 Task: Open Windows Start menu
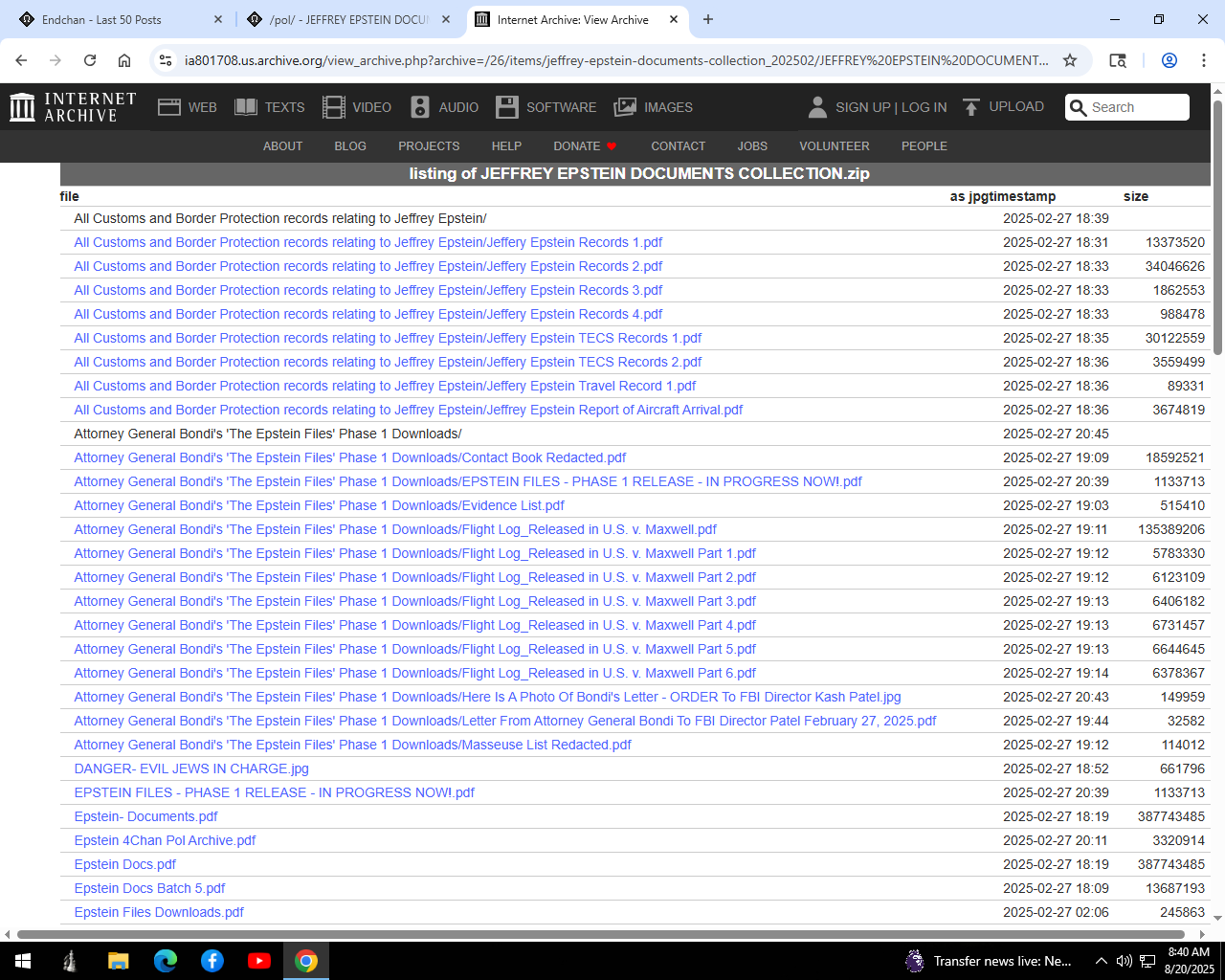[x=23, y=961]
